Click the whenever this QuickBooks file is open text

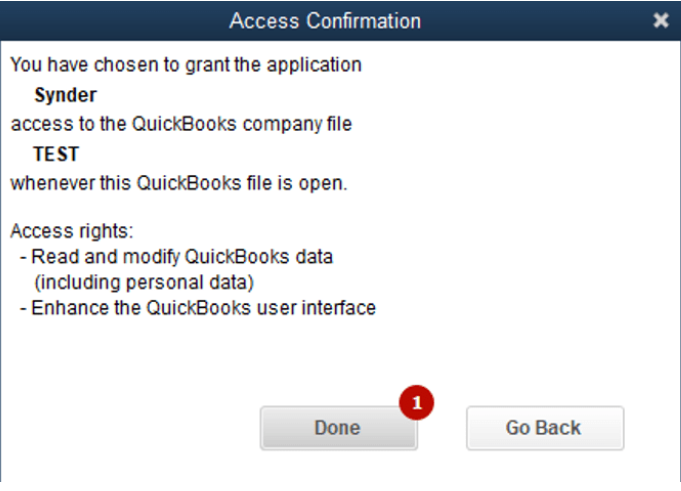[179, 183]
